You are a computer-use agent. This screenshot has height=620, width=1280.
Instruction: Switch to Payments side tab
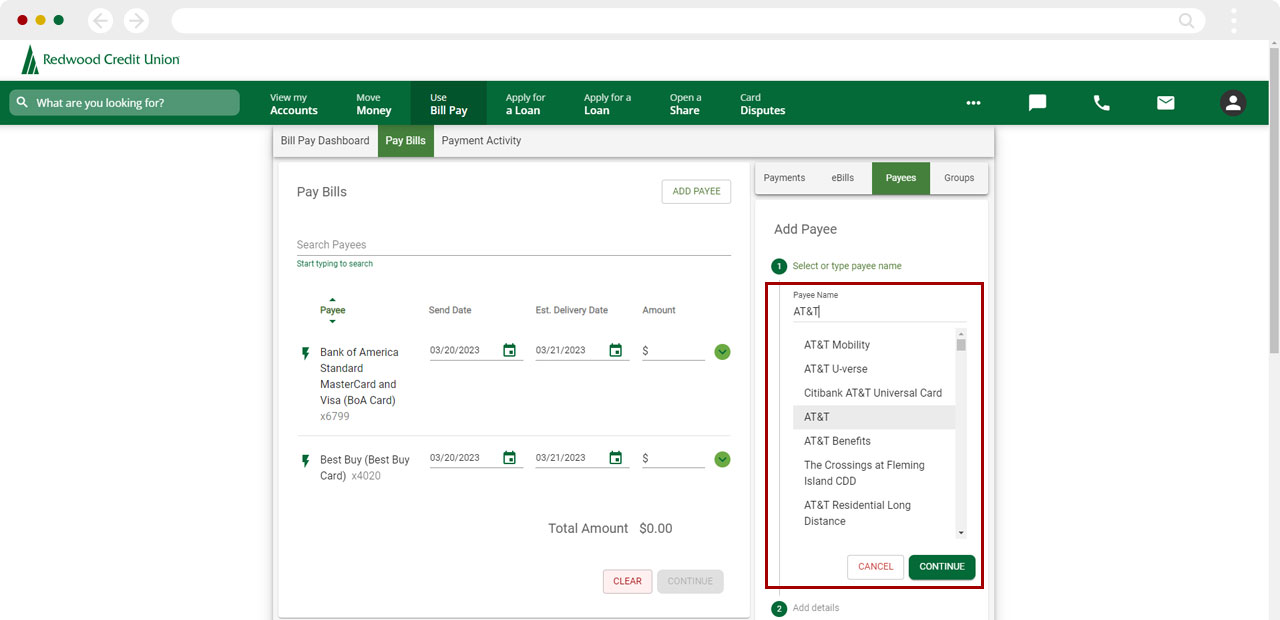(784, 178)
